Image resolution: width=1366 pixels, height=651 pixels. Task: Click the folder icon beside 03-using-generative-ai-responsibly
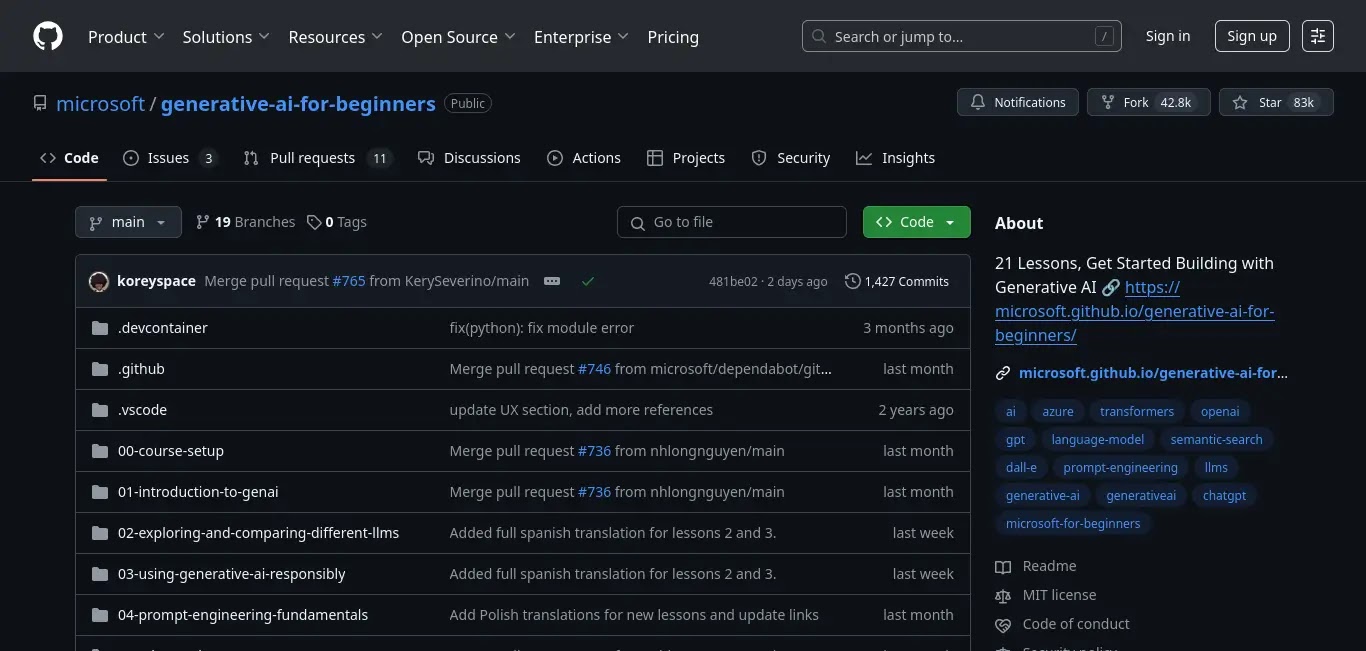coord(100,574)
